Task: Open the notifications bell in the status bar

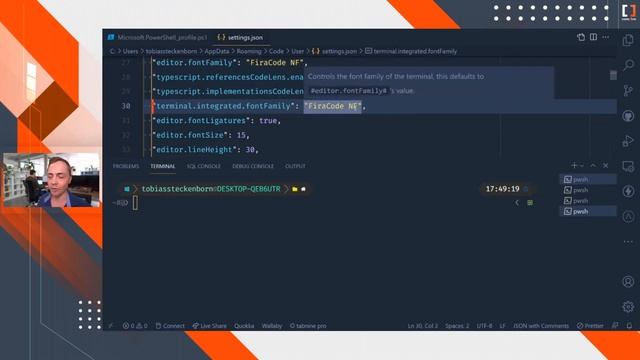Action: 629,326
